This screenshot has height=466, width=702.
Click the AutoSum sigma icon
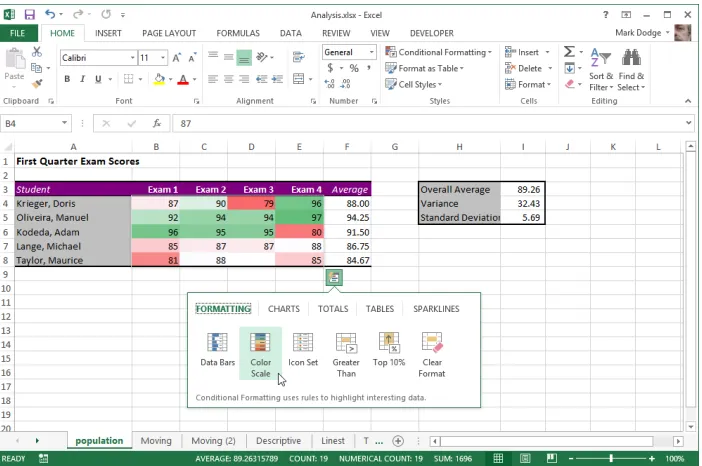[569, 52]
